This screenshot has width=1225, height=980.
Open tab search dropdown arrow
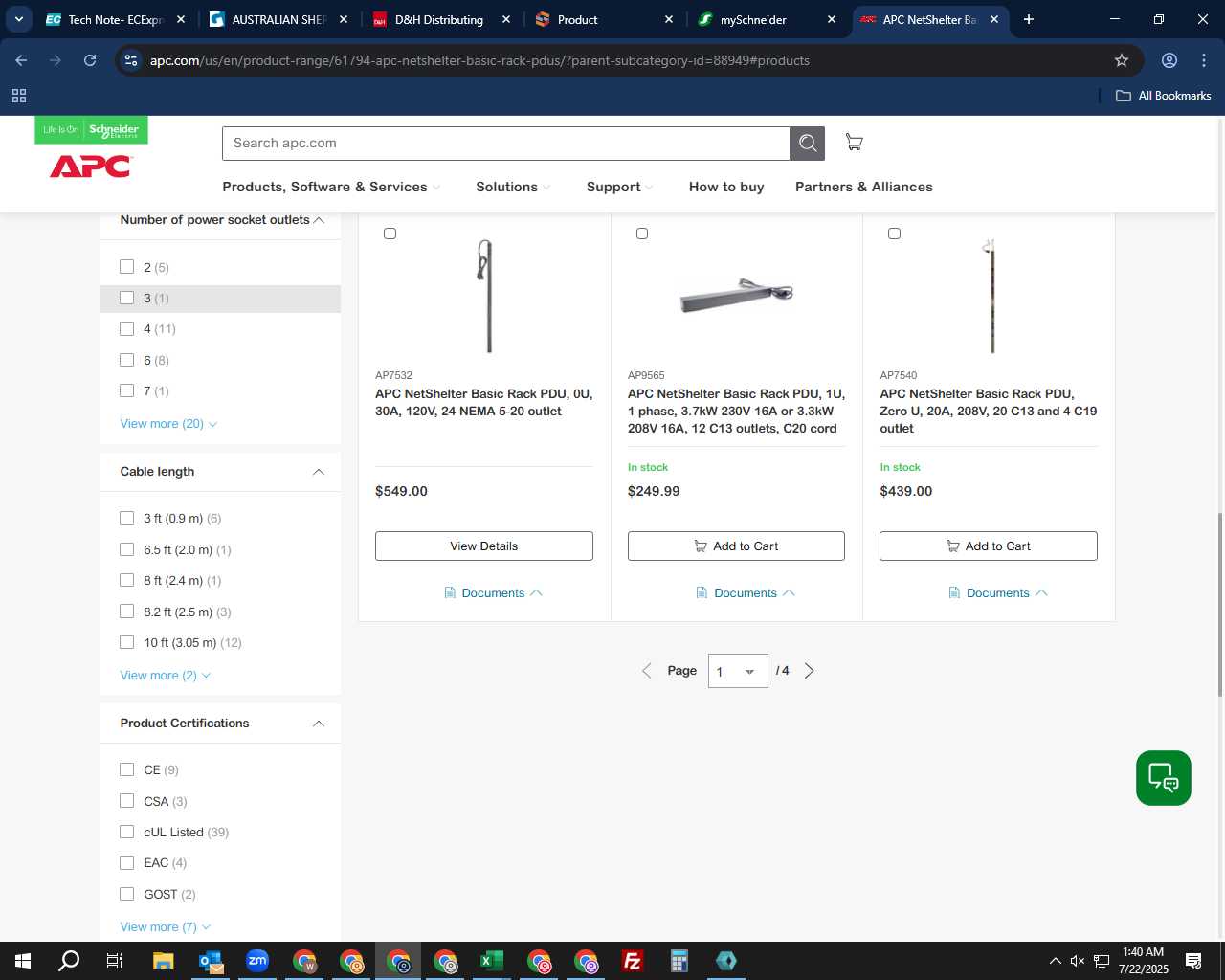(19, 19)
